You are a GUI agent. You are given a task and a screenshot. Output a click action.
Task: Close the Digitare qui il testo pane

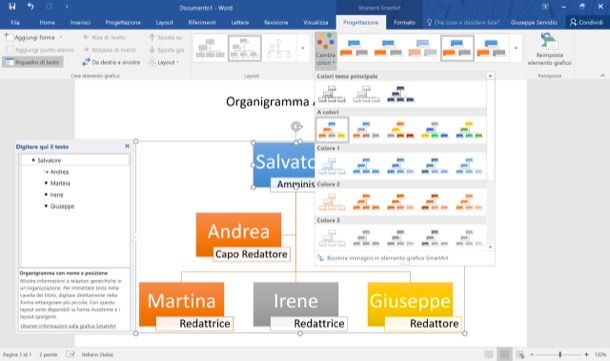127,146
